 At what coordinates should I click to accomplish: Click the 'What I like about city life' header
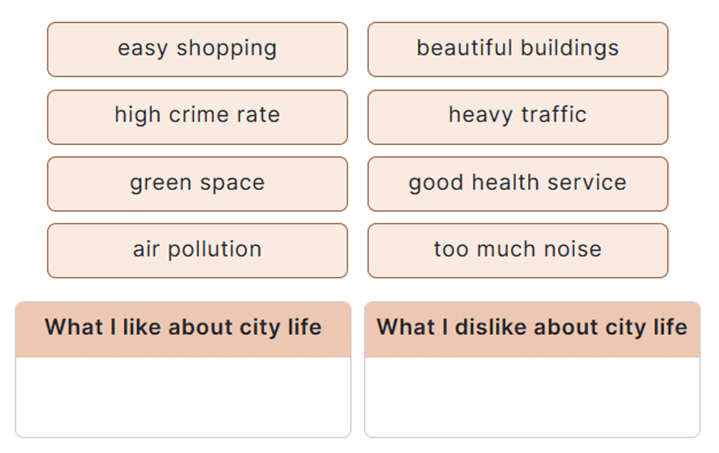183,328
